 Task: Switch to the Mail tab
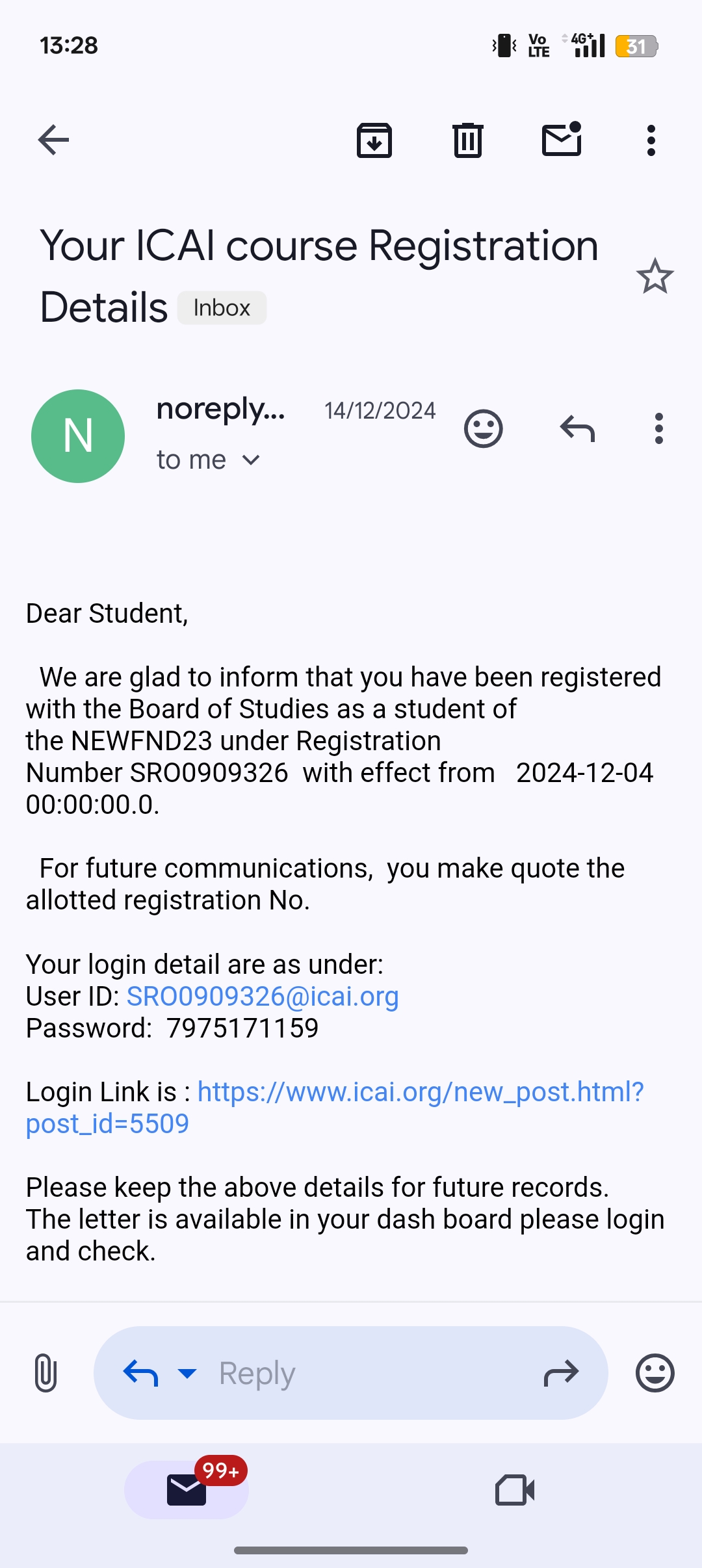(187, 1490)
